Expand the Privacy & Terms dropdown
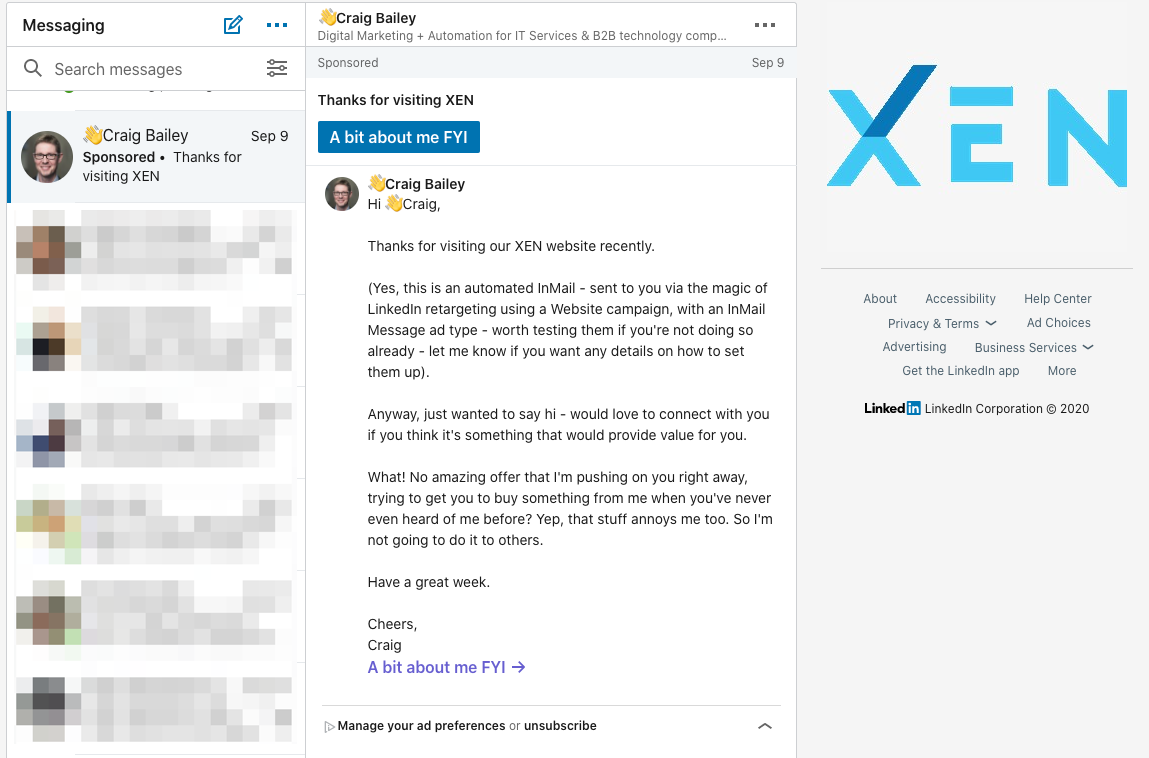Image resolution: width=1149 pixels, height=758 pixels. pyautogui.click(x=941, y=323)
